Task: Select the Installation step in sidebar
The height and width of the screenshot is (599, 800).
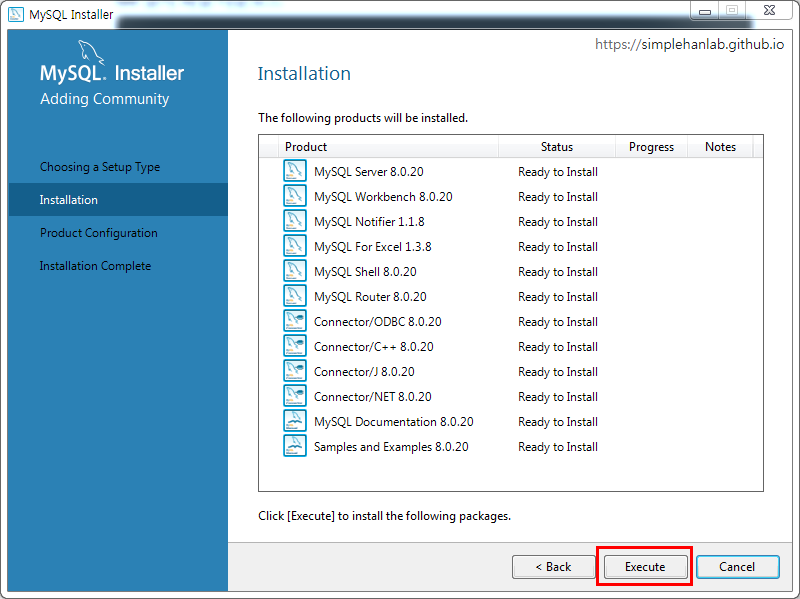Action: (x=118, y=199)
